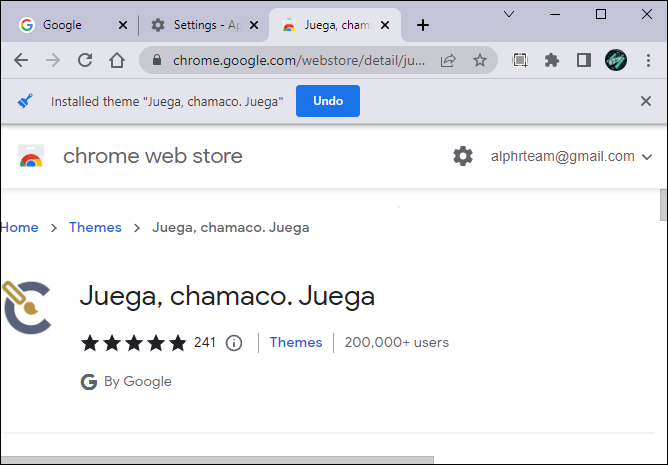Select the Juega, chamaco tab
This screenshot has height=465, width=668.
tap(334, 25)
